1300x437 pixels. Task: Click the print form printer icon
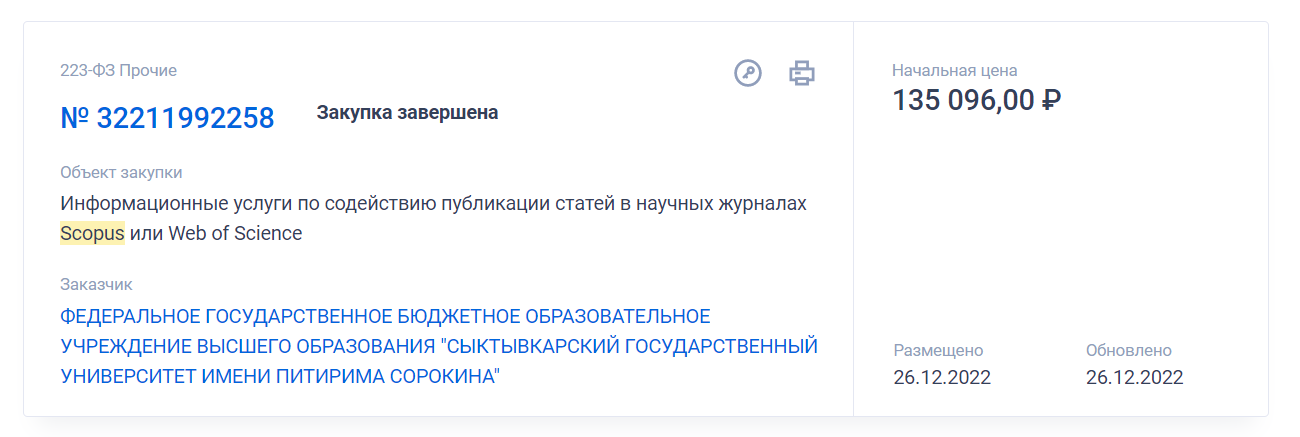pyautogui.click(x=802, y=73)
